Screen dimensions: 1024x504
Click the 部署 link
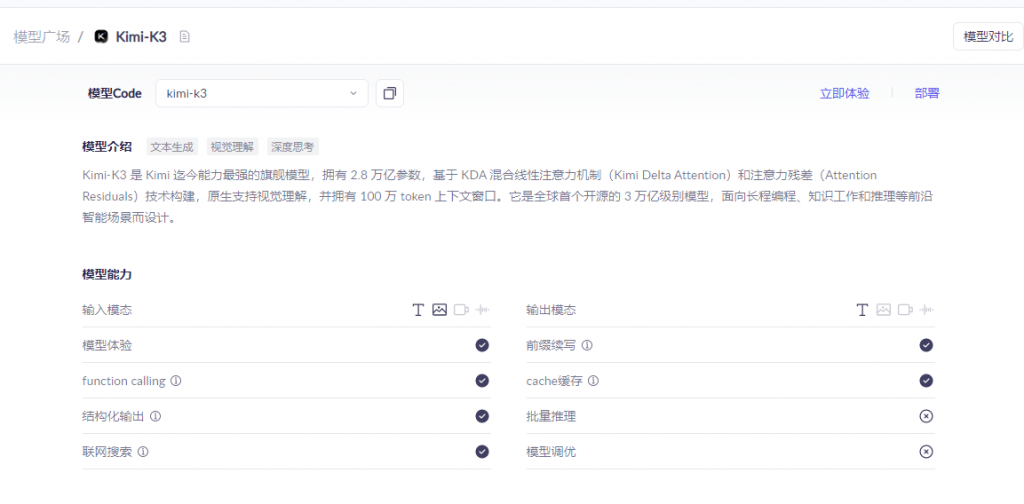[927, 93]
